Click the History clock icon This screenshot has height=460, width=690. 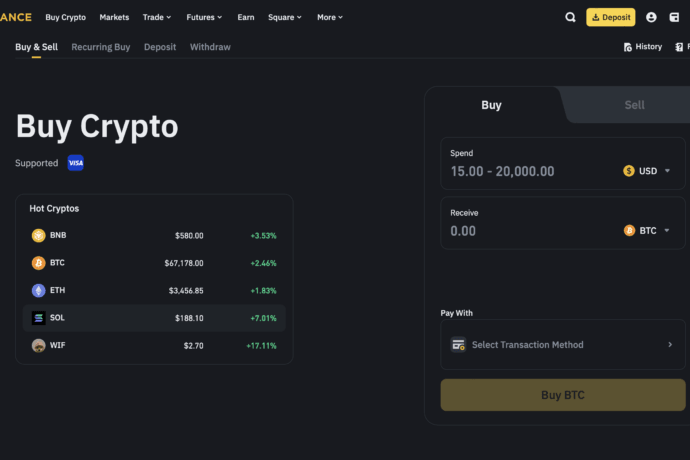point(628,47)
